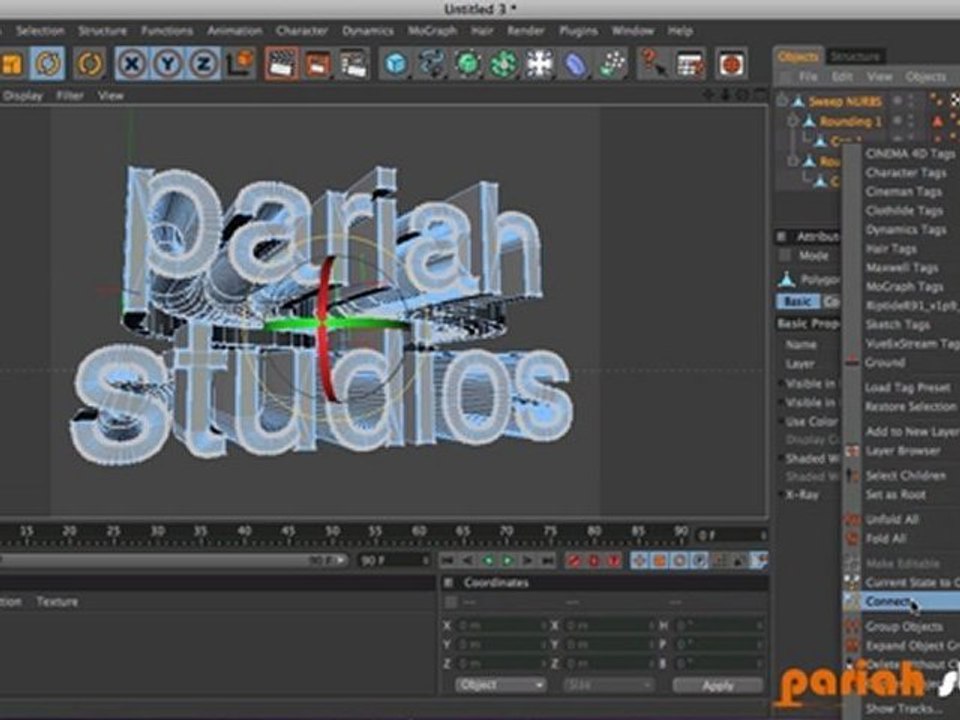Screen dimensions: 960x720
Task: Choose Layer Browser from context menu
Action: (903, 451)
